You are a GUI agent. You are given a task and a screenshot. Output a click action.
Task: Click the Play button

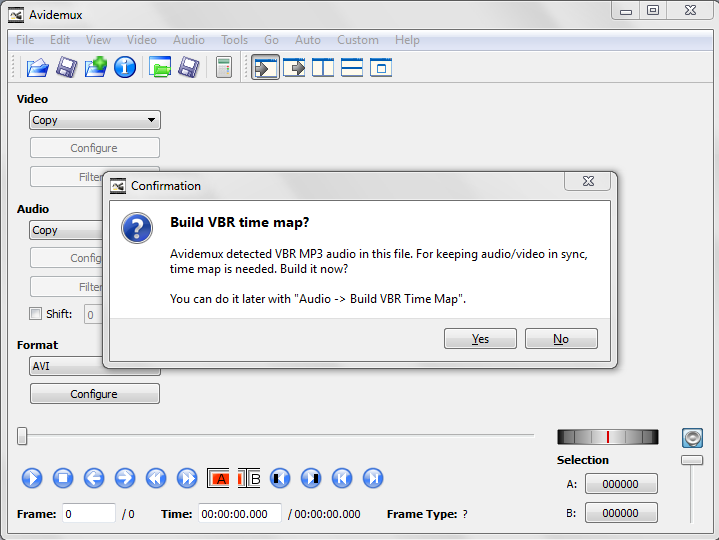click(x=32, y=478)
